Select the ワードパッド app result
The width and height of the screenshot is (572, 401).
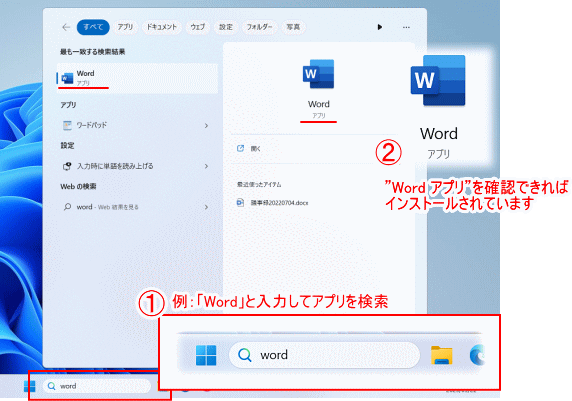137,126
